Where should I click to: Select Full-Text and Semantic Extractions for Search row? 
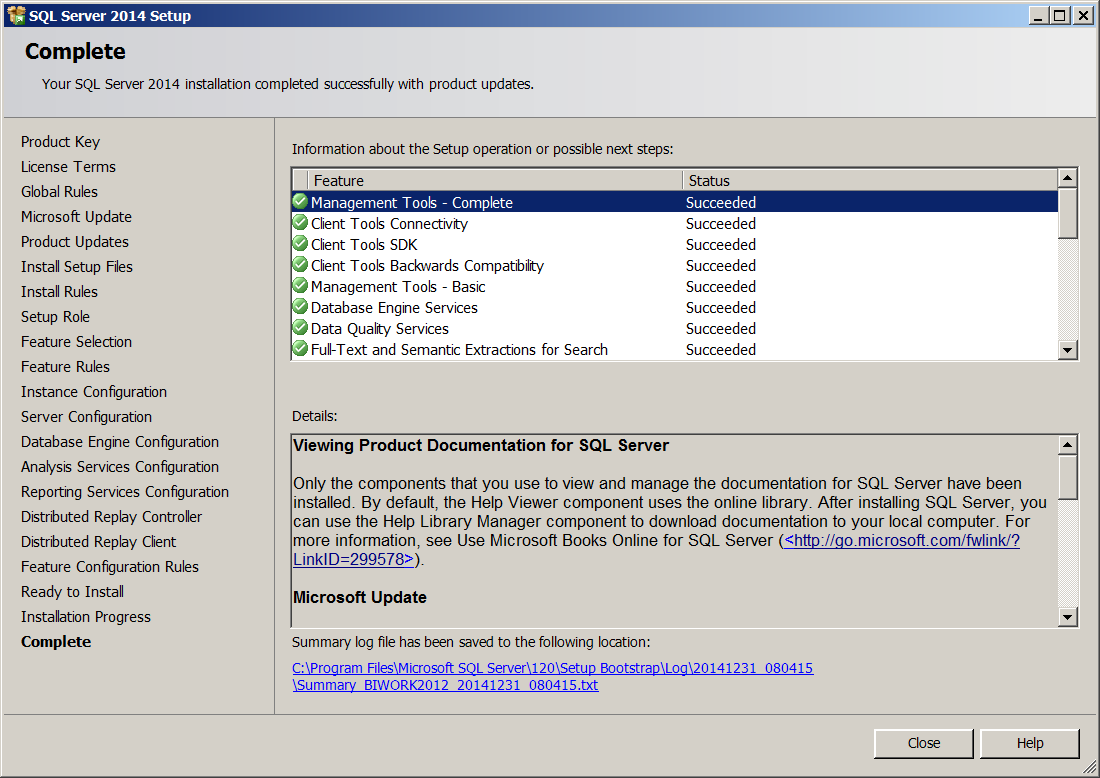[675, 349]
